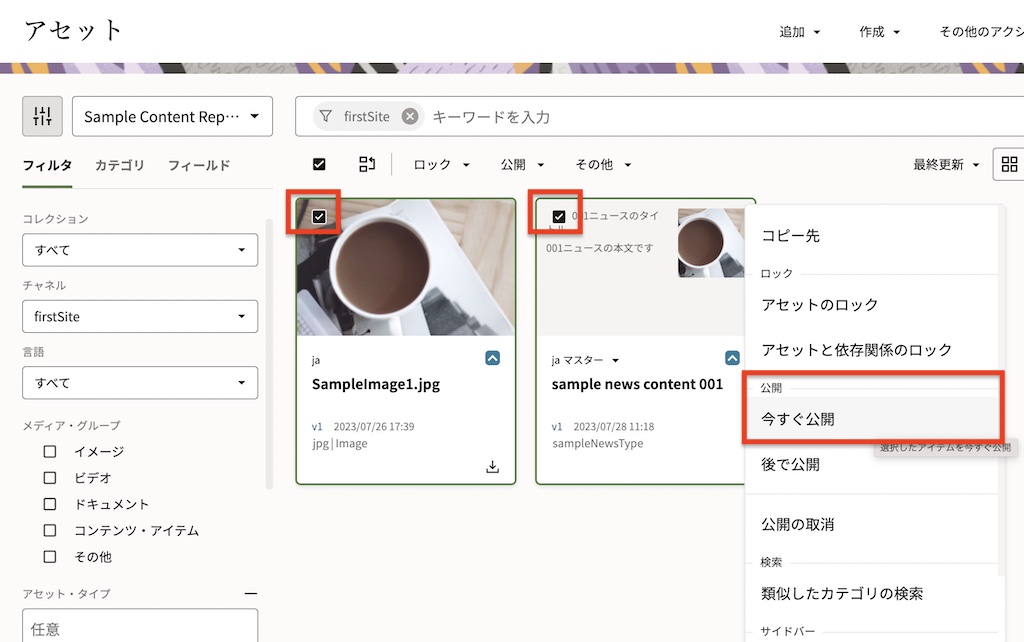
Task: Open the Sample Content Repository selector
Action: tap(172, 116)
